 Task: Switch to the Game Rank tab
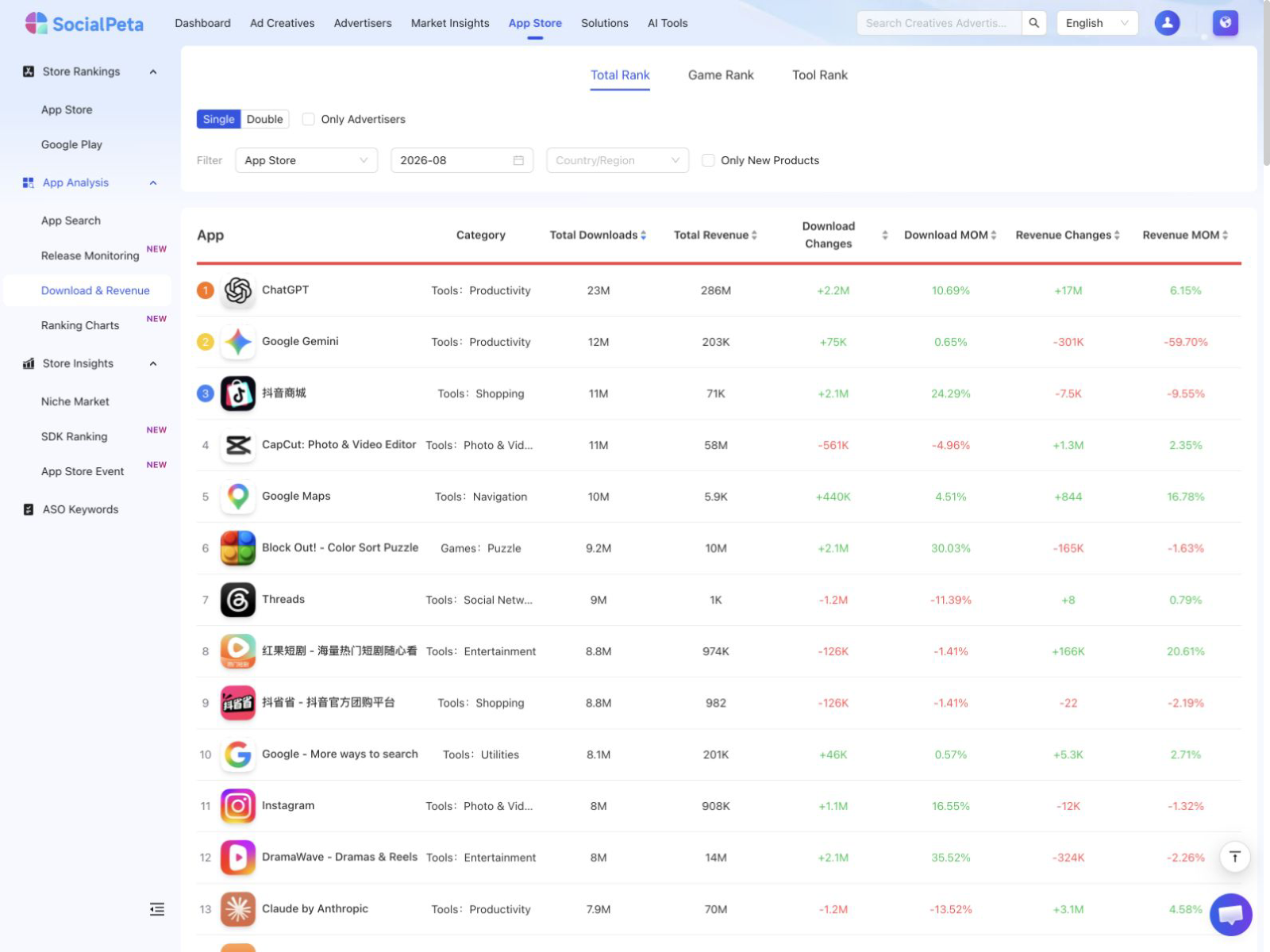[721, 75]
